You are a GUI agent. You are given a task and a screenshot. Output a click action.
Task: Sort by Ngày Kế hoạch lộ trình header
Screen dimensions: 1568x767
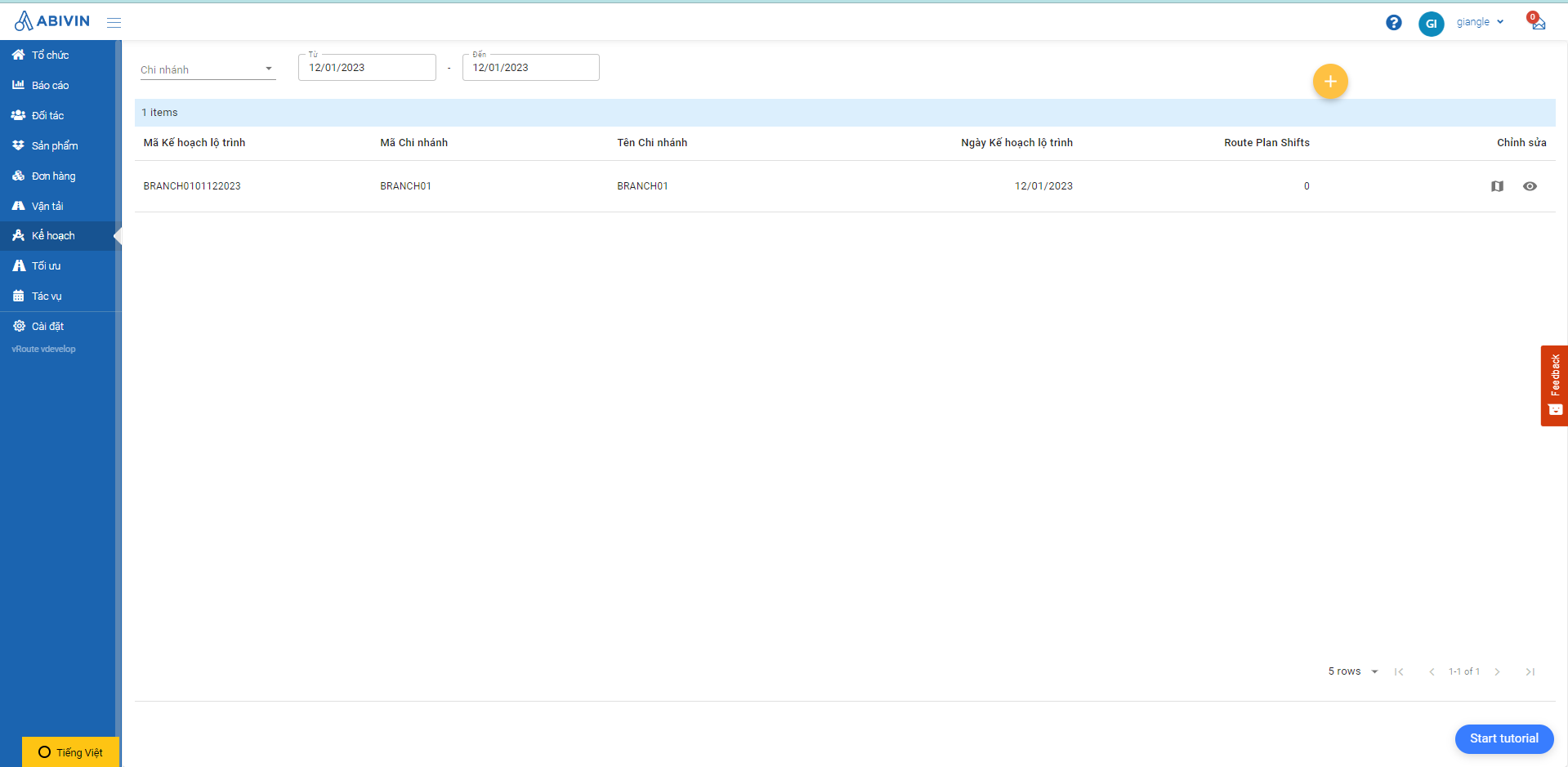1016,143
